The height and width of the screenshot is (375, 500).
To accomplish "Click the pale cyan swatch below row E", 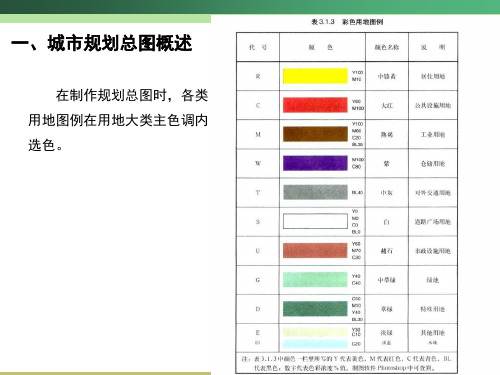I will (315, 344).
